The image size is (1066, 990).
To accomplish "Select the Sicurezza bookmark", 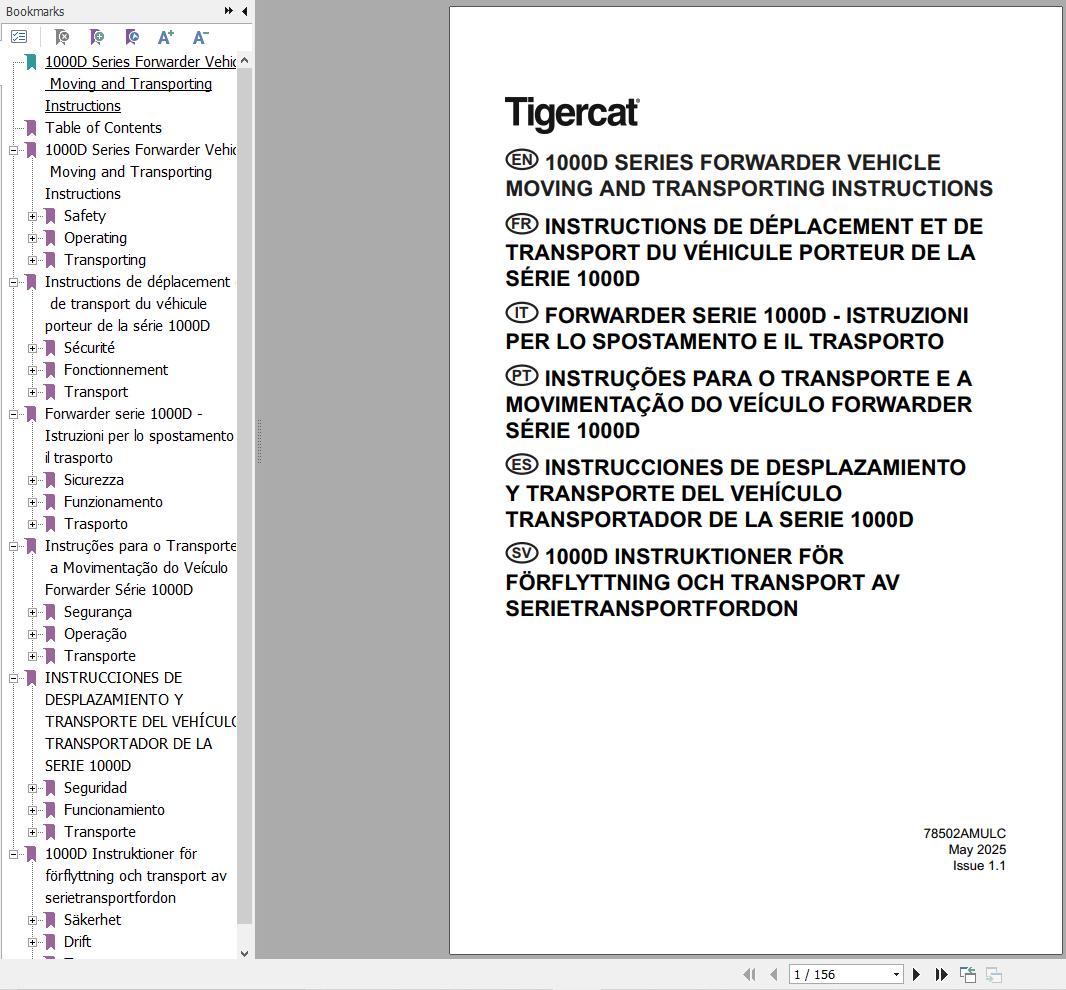I will pyautogui.click(x=91, y=480).
